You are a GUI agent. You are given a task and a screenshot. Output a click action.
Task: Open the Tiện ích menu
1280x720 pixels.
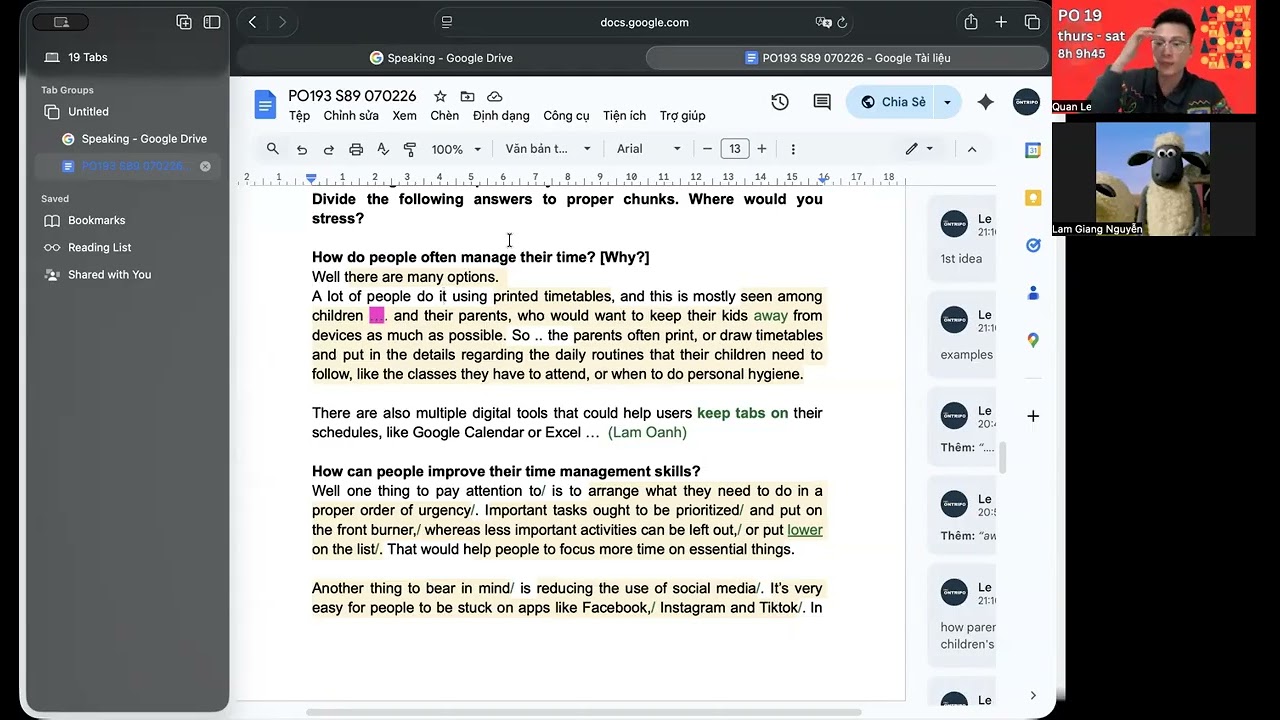coord(624,116)
